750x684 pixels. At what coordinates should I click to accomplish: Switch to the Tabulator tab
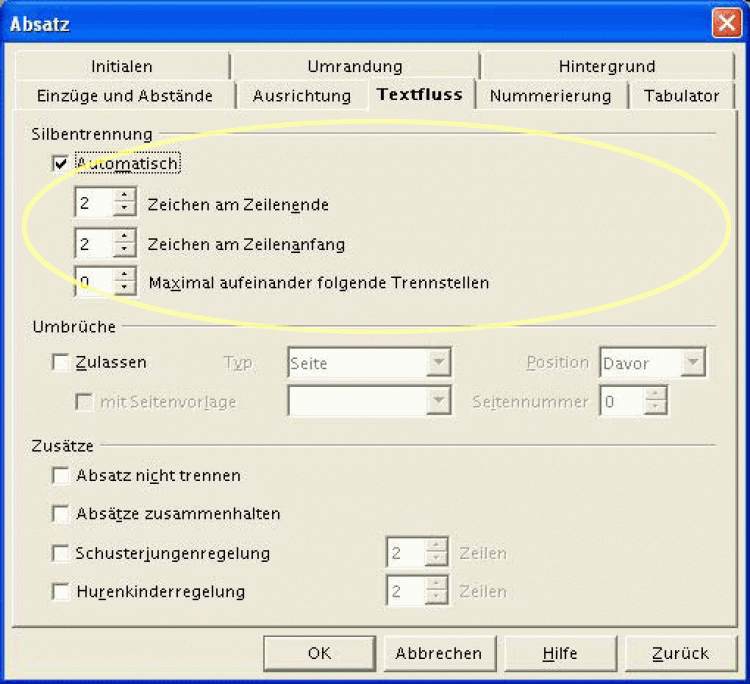pyautogui.click(x=681, y=96)
